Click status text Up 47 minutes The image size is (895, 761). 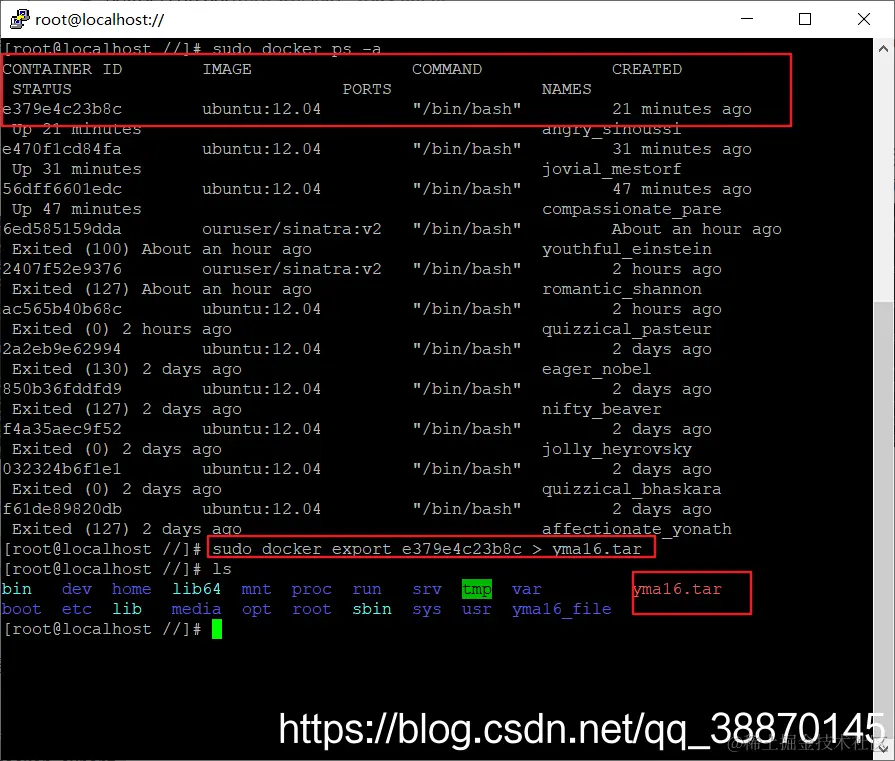[76, 209]
